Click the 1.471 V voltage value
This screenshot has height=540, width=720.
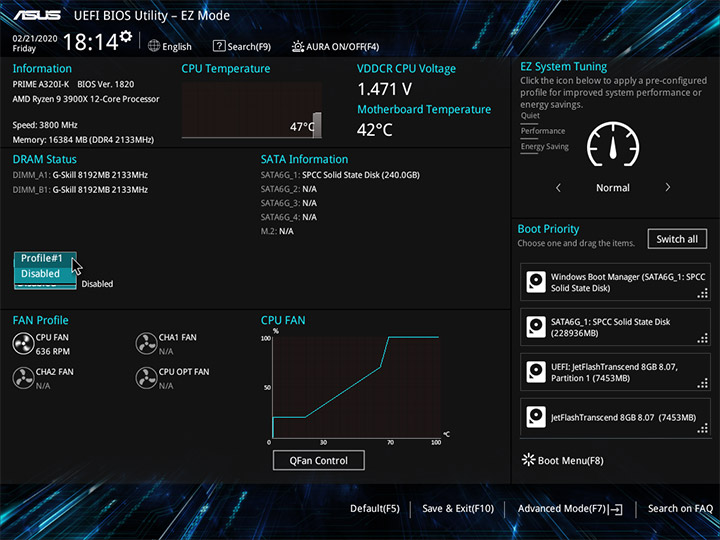pyautogui.click(x=384, y=89)
